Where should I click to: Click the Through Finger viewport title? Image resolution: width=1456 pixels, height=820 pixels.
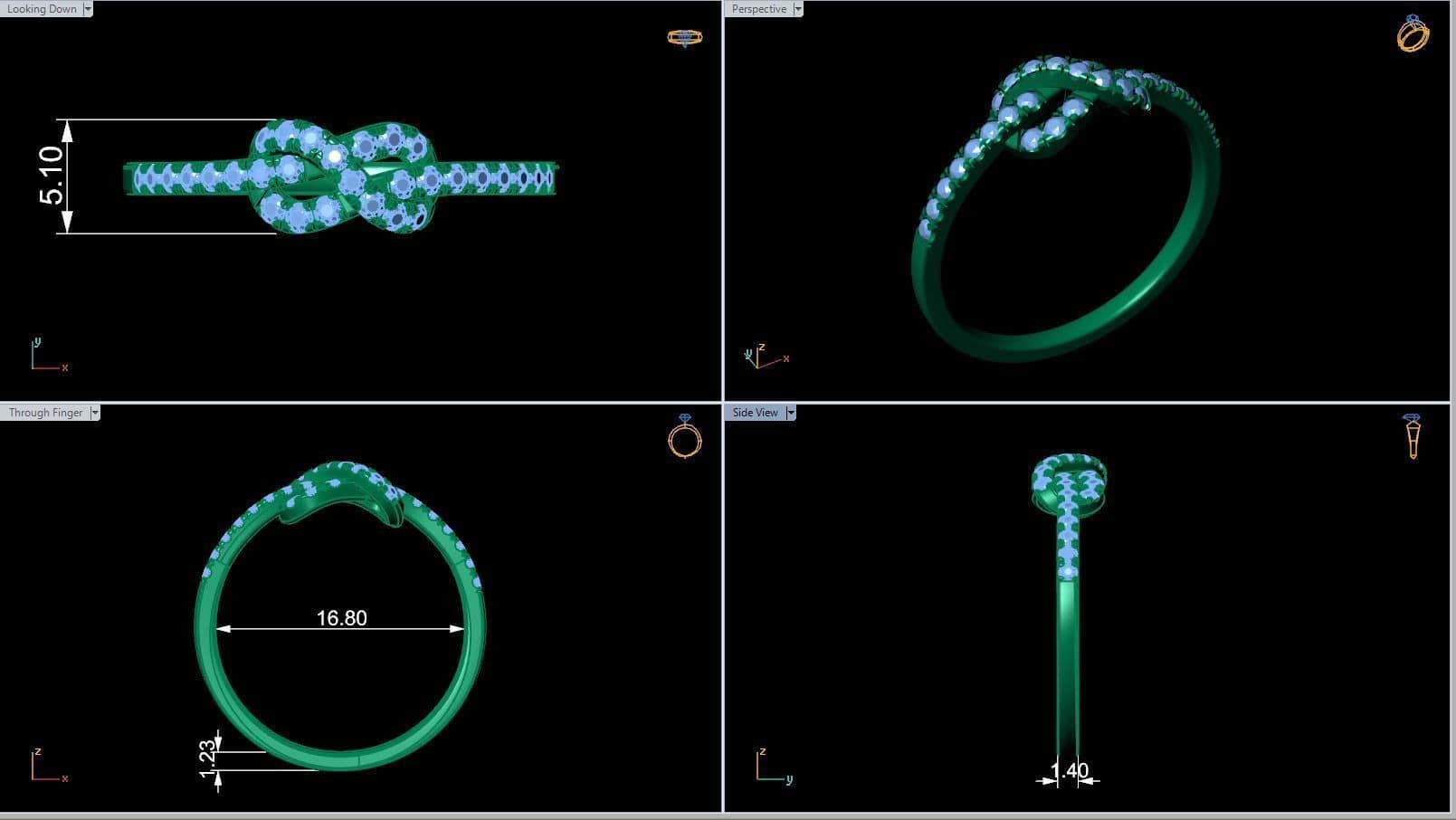[x=45, y=413]
